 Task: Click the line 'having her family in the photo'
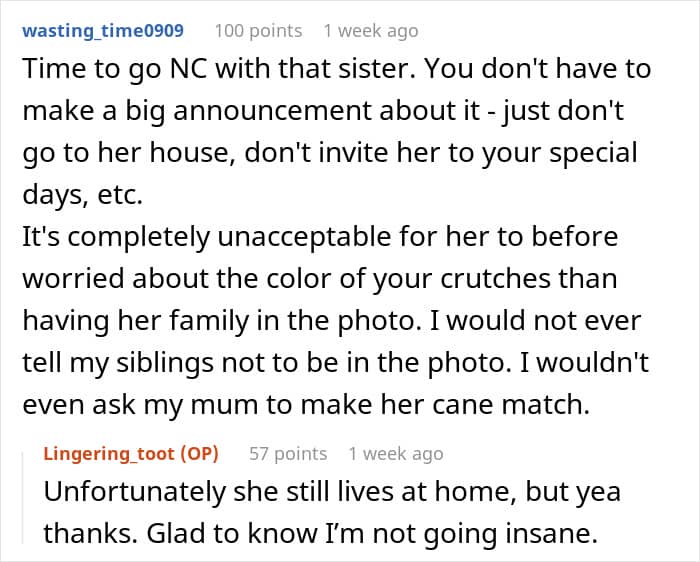click(332, 321)
